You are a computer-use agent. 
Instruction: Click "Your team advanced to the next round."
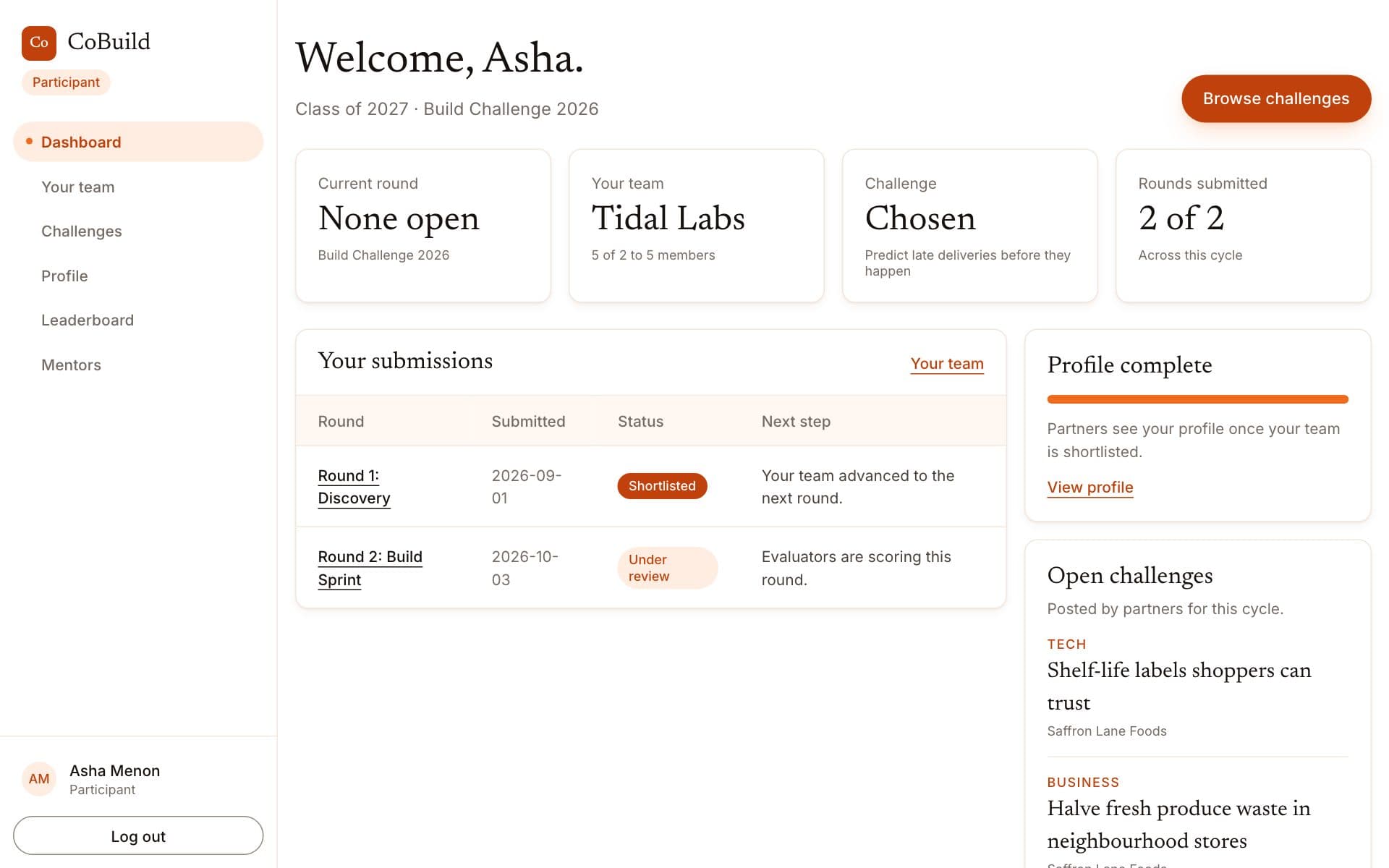(858, 487)
